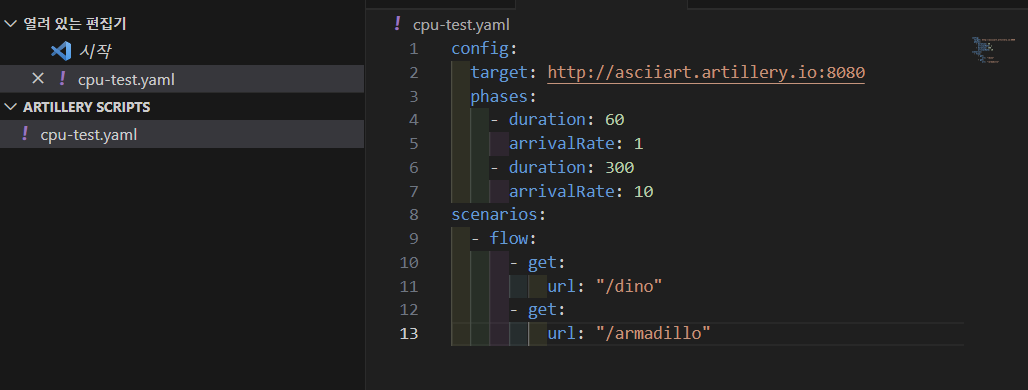
Task: Select cpu-test.yaml in open editors list
Action: (182, 79)
